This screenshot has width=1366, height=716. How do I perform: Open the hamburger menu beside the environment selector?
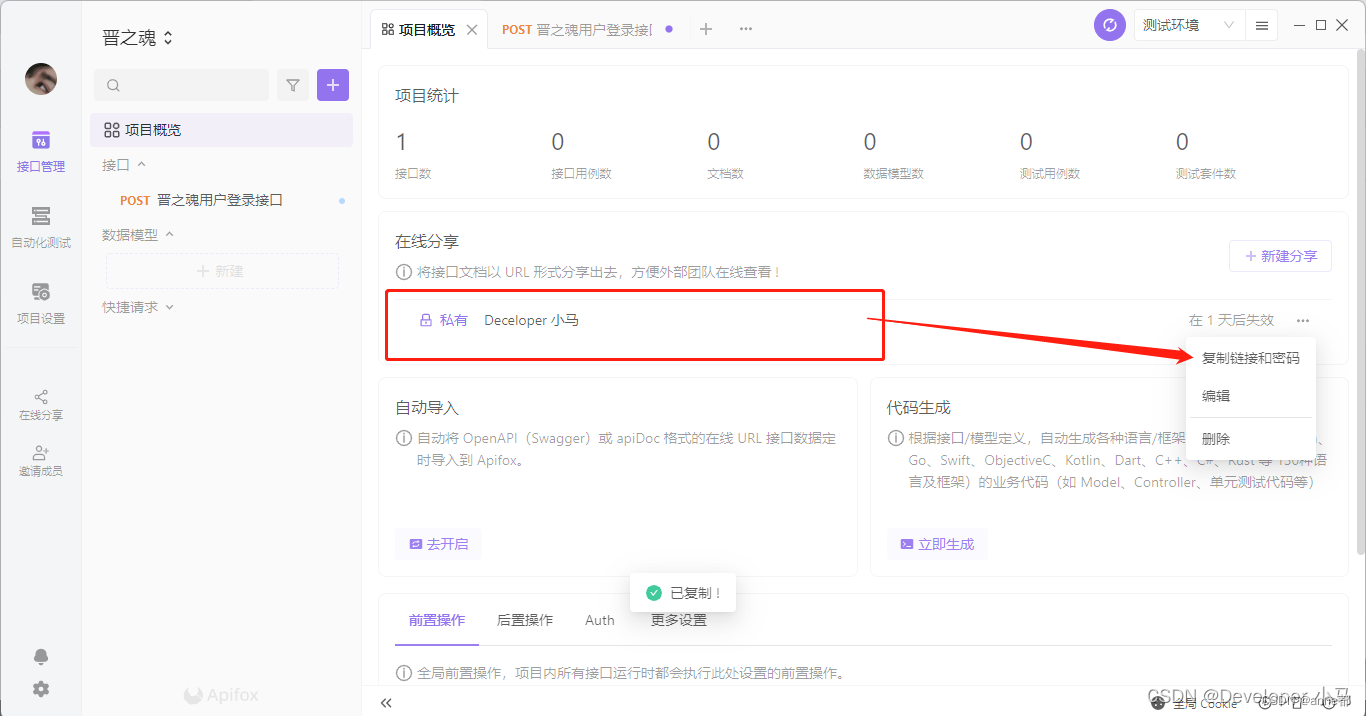1262,25
